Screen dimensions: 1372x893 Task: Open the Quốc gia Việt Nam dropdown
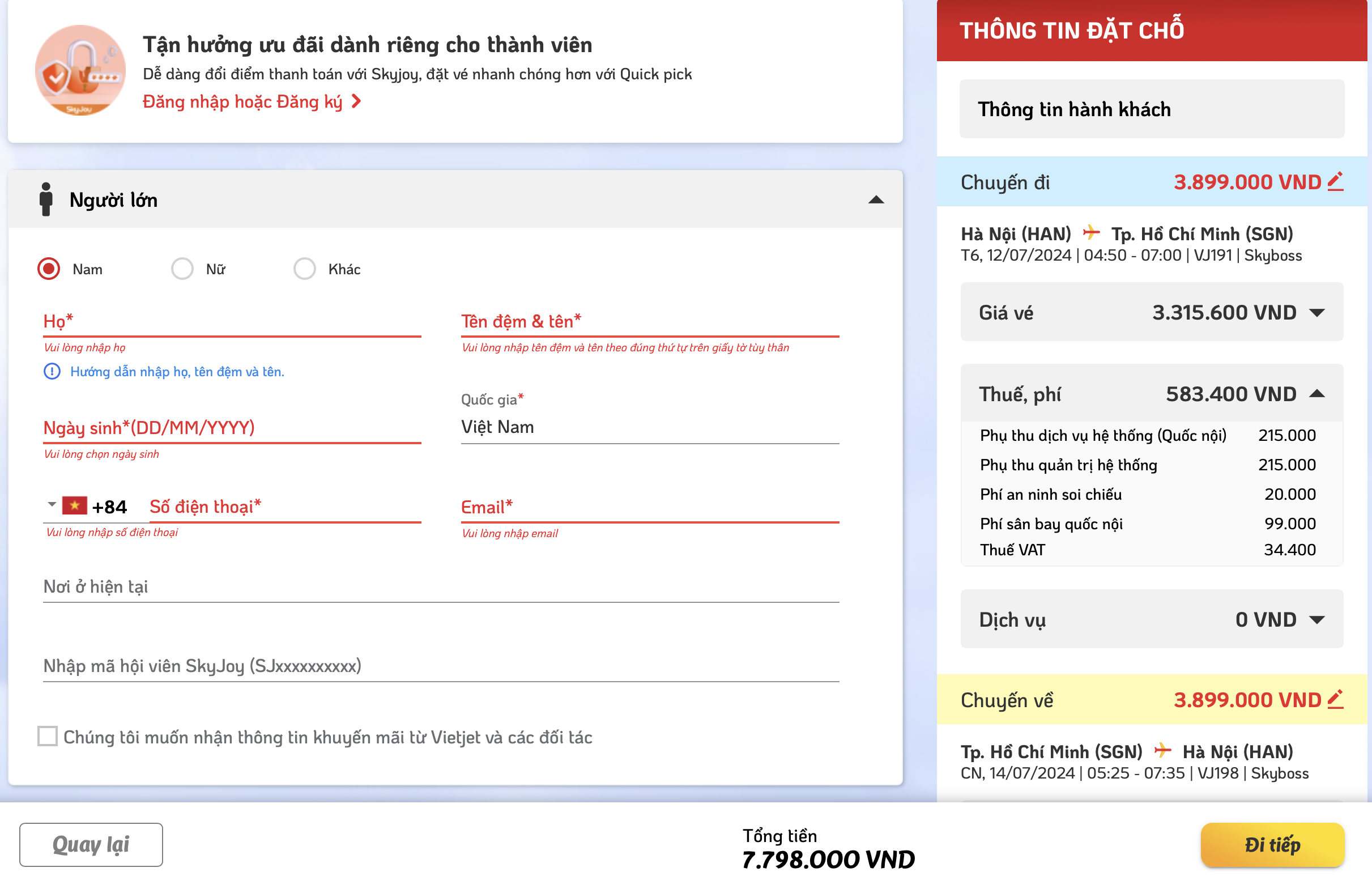coord(650,427)
